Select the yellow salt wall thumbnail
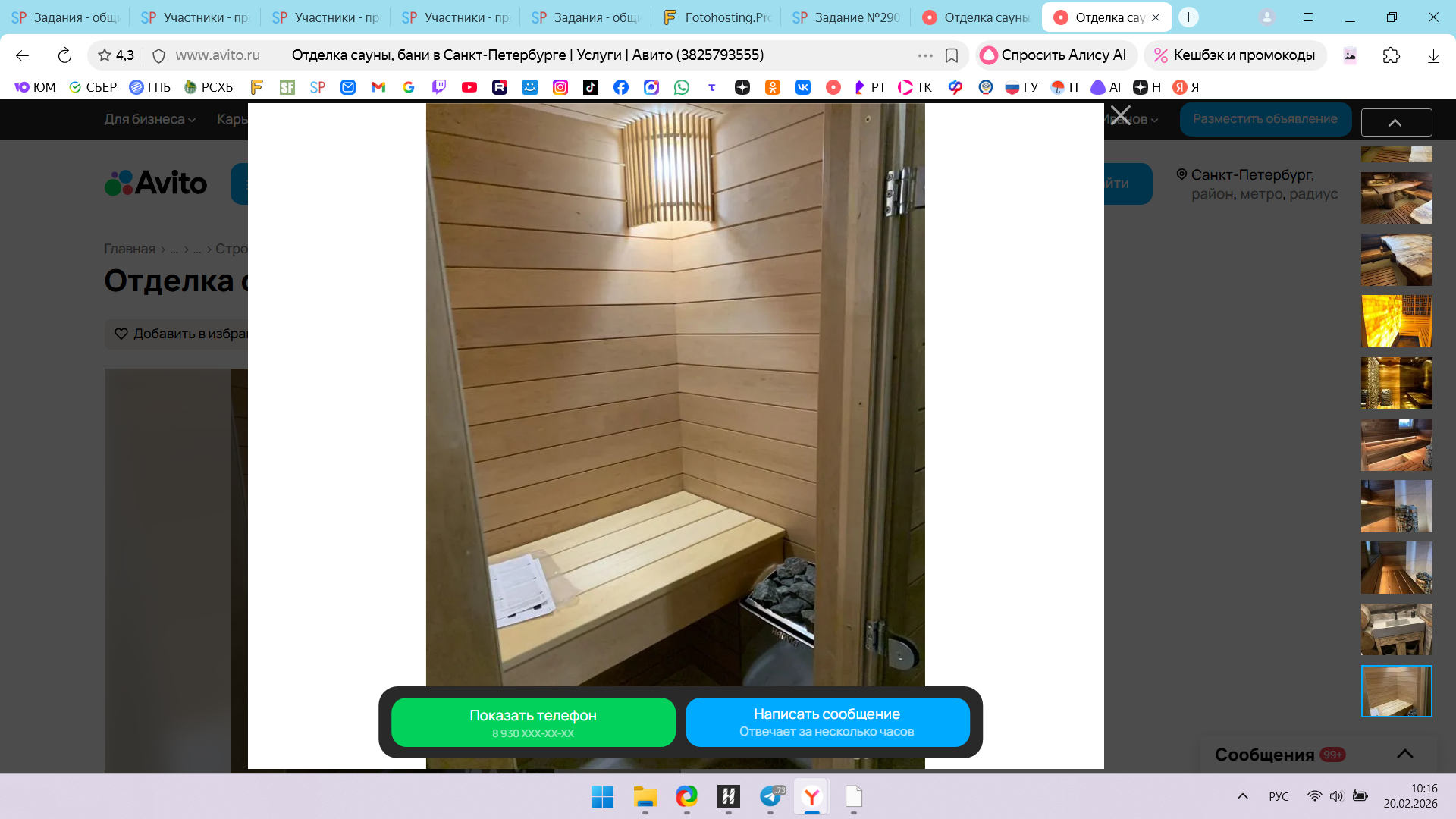This screenshot has width=1456, height=819. pyautogui.click(x=1396, y=322)
